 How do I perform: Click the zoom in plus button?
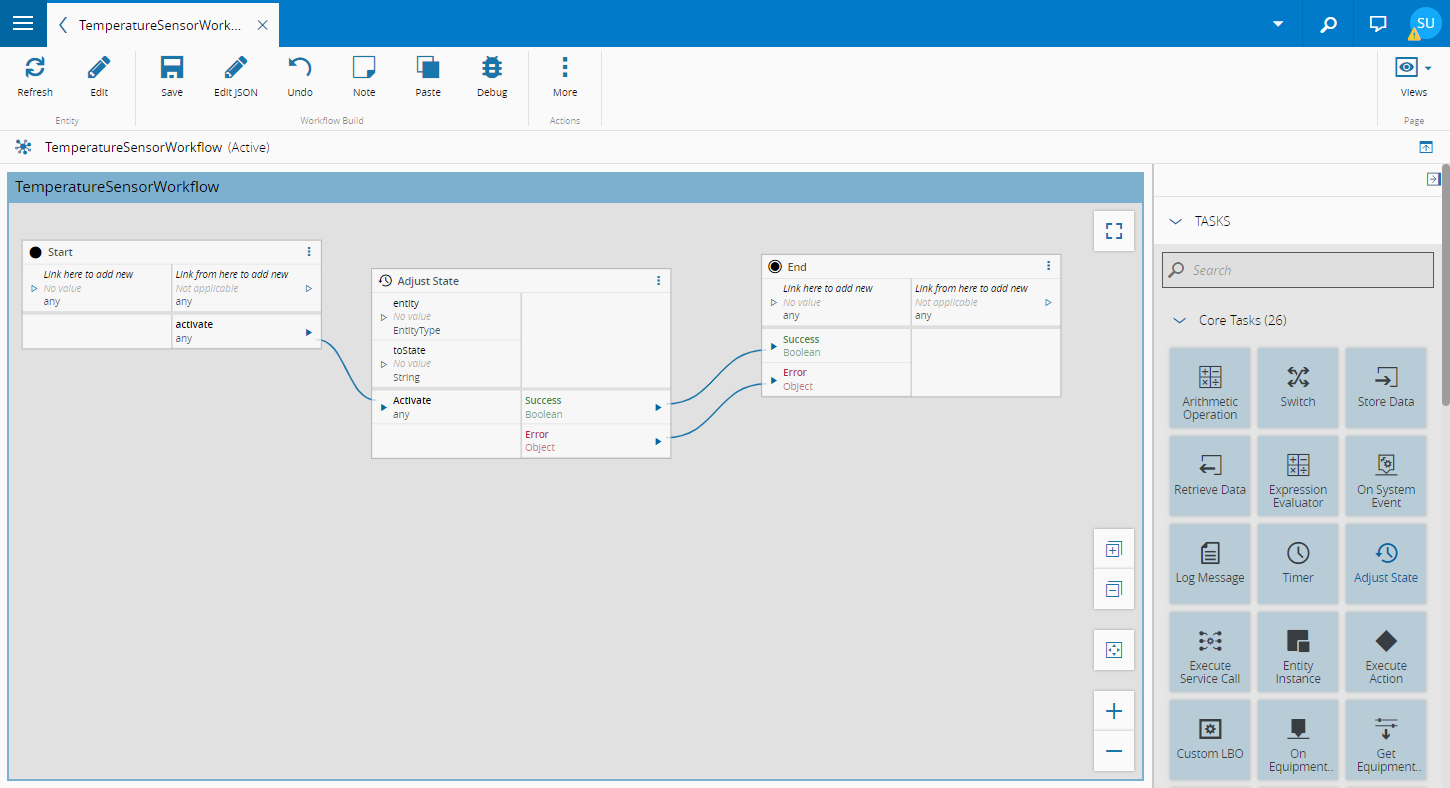tap(1114, 712)
